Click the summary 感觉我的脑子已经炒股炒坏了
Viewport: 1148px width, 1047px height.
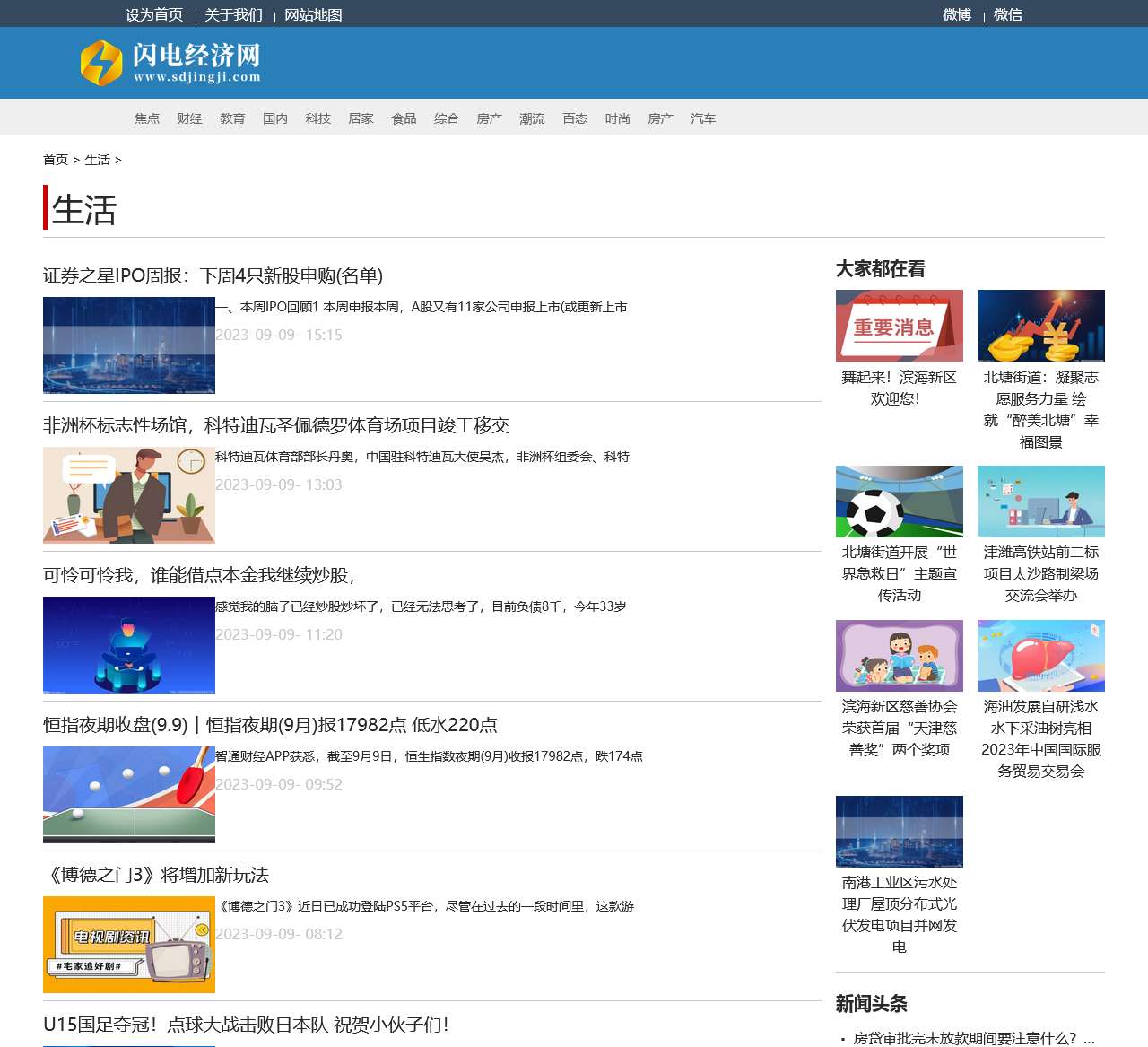click(x=422, y=606)
